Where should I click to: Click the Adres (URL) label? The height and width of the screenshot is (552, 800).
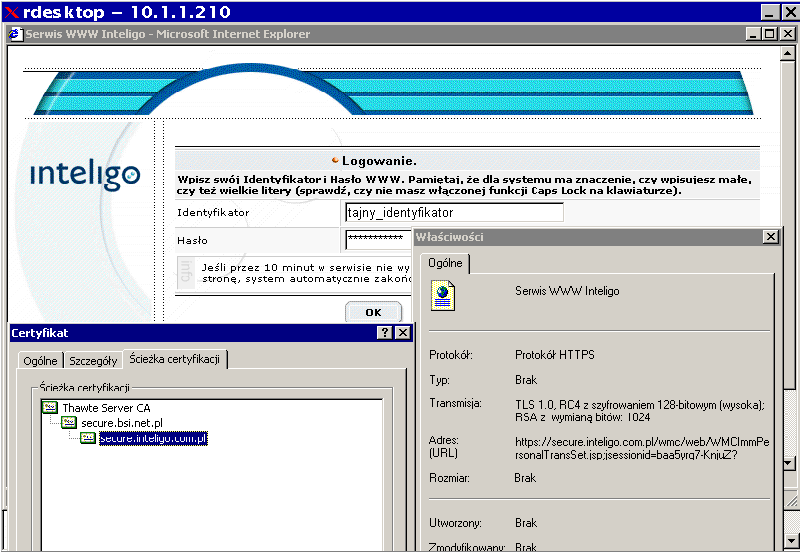tap(444, 446)
